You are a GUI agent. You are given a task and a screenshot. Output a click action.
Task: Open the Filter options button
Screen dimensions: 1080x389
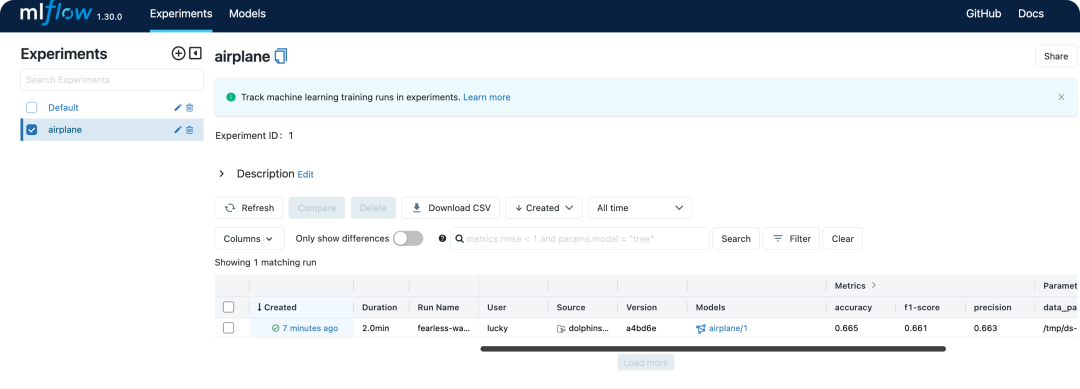click(791, 239)
